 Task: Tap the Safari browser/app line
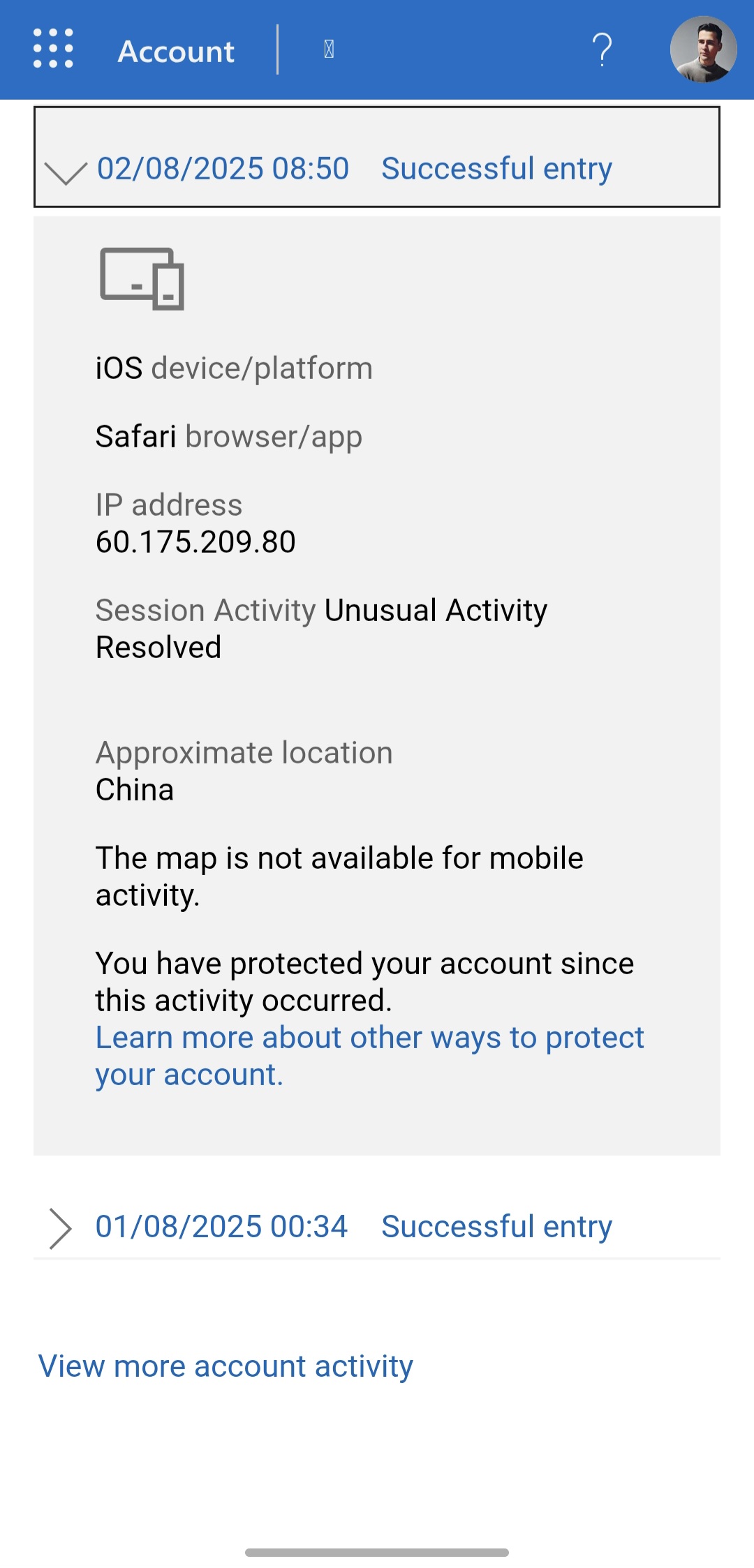click(x=228, y=437)
